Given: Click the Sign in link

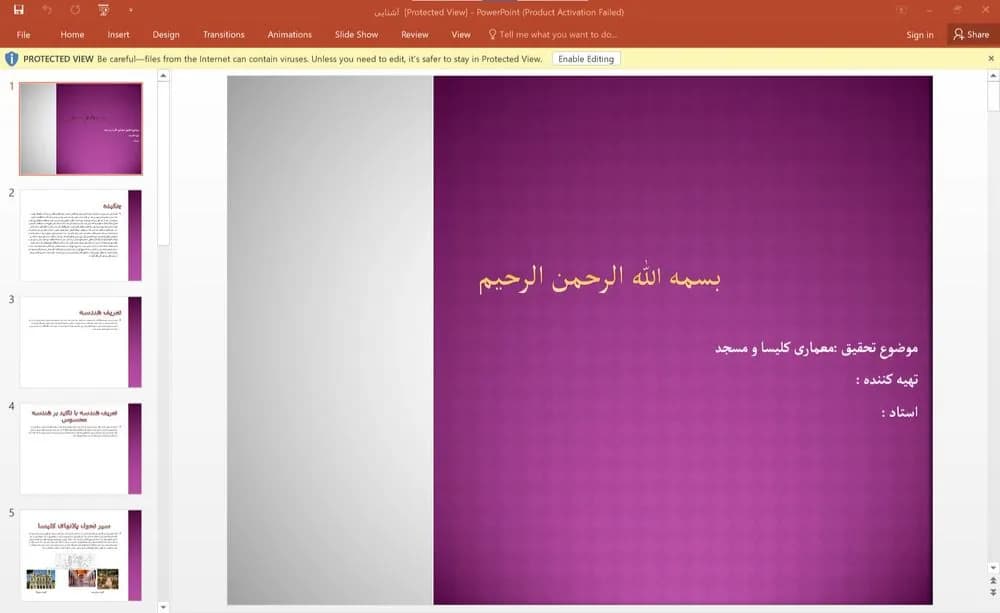Looking at the screenshot, I should coord(920,34).
